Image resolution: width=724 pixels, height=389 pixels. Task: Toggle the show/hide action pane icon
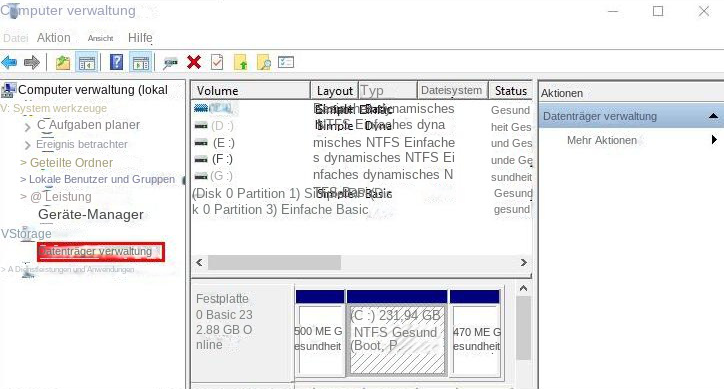click(141, 62)
